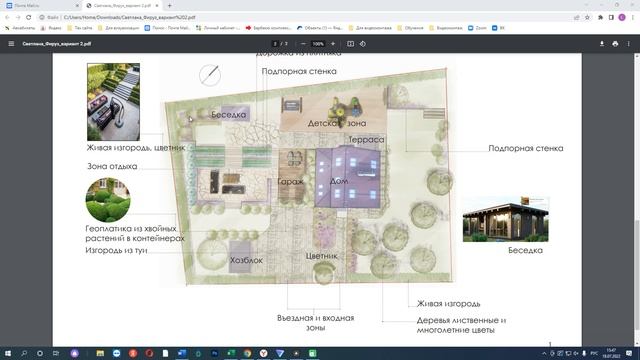This screenshot has height=360, width=640.
Task: Toggle the Chrome side panel
Action: tap(611, 18)
